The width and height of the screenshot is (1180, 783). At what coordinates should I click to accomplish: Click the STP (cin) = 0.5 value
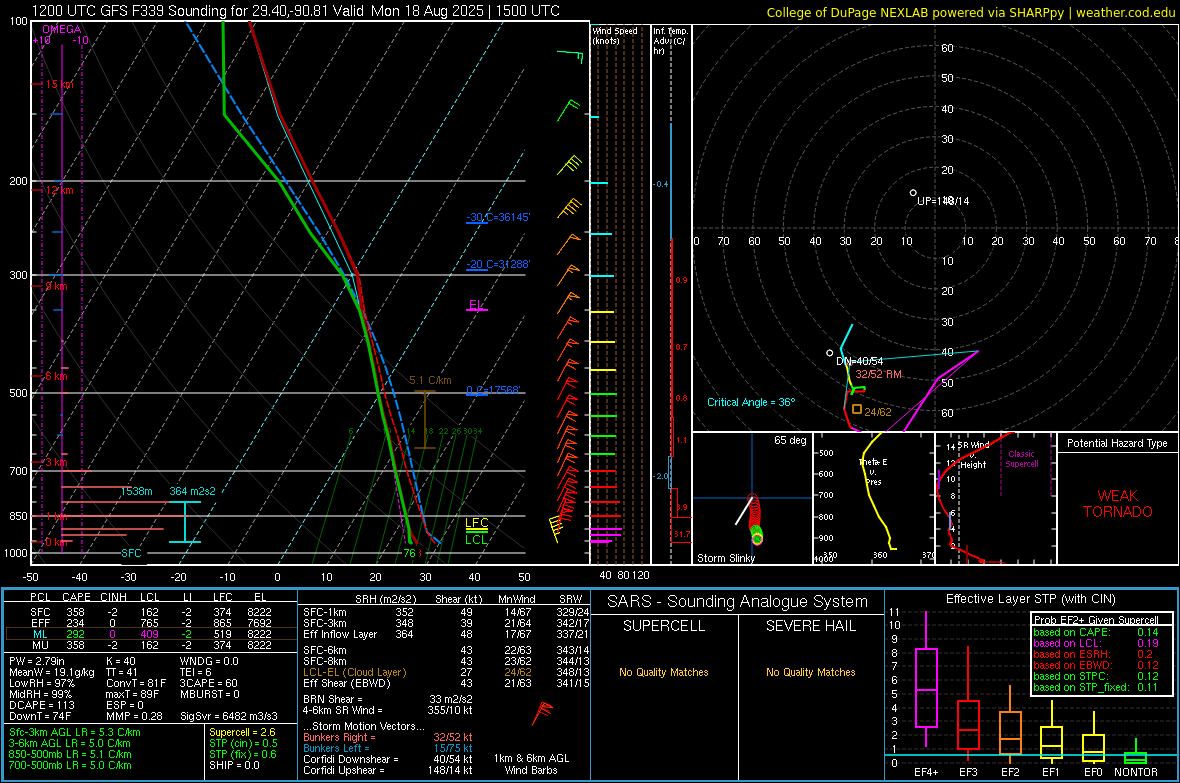coord(243,743)
